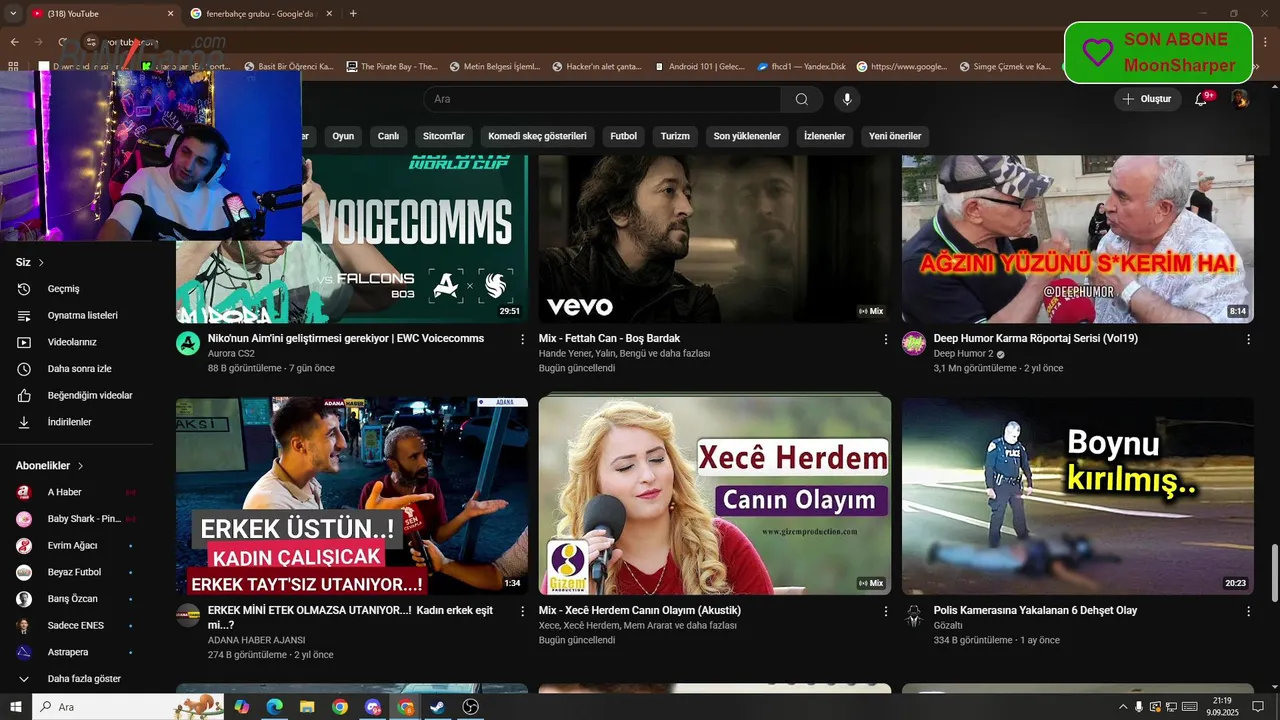Expand the Abonelikler section
Viewport: 1280px width, 720px height.
coord(50,466)
